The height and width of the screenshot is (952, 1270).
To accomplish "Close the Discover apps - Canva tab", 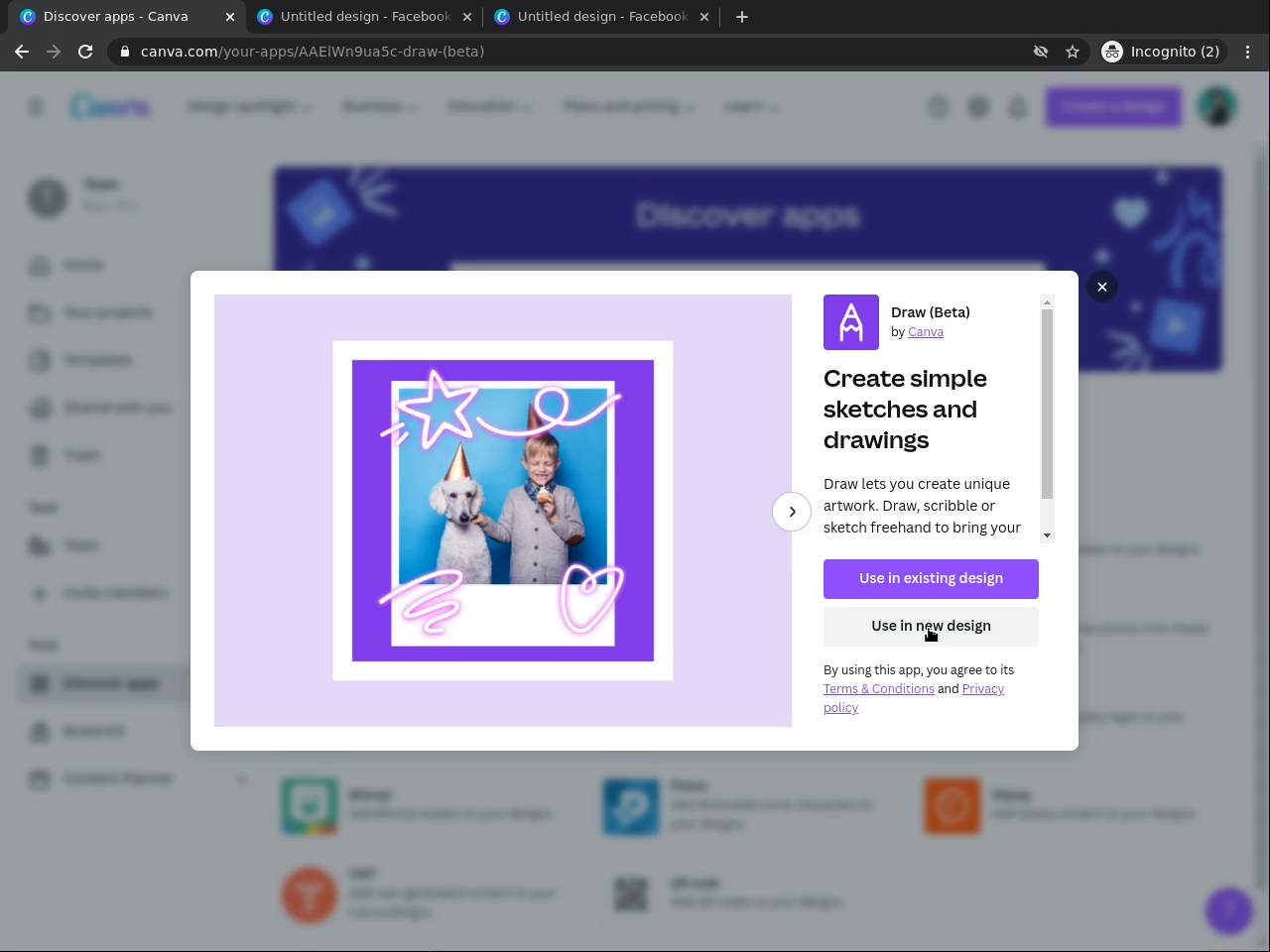I will [230, 17].
